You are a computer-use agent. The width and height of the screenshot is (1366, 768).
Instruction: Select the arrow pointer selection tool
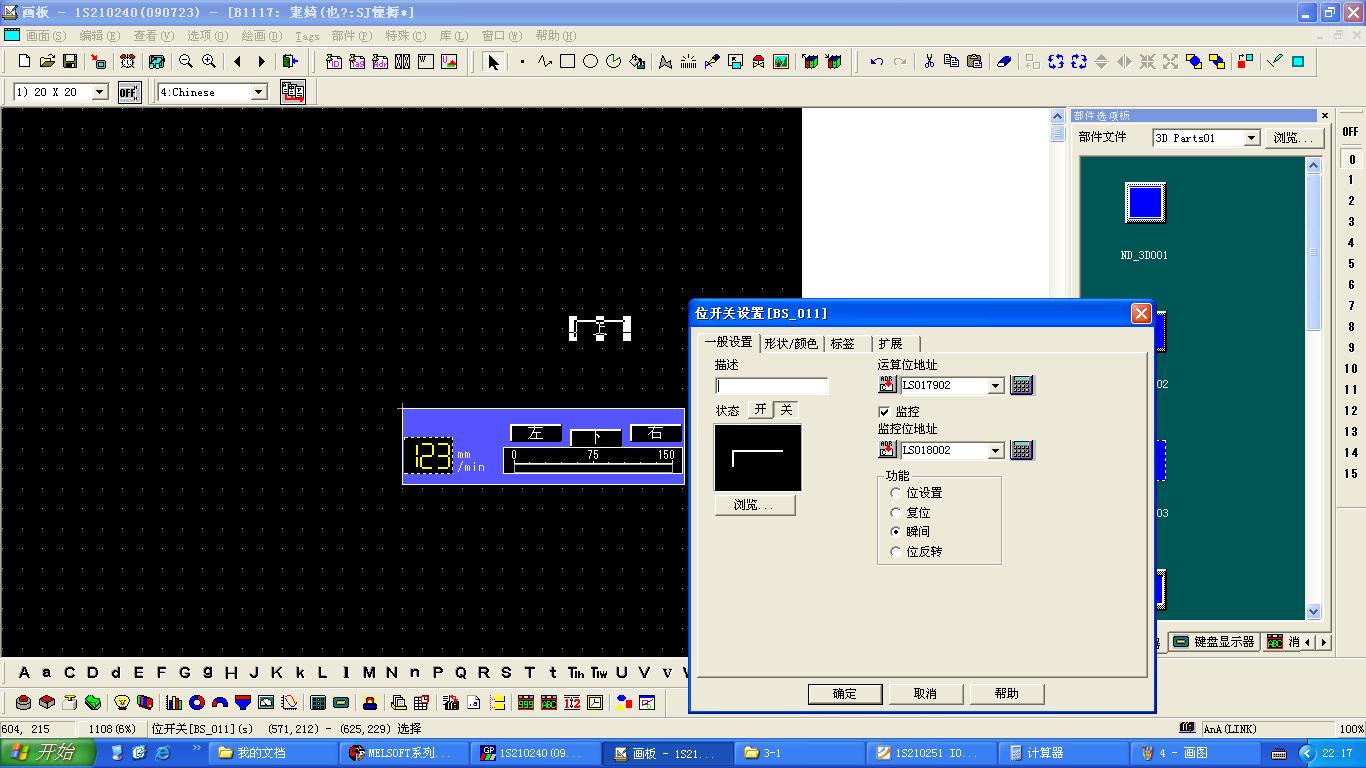(492, 62)
